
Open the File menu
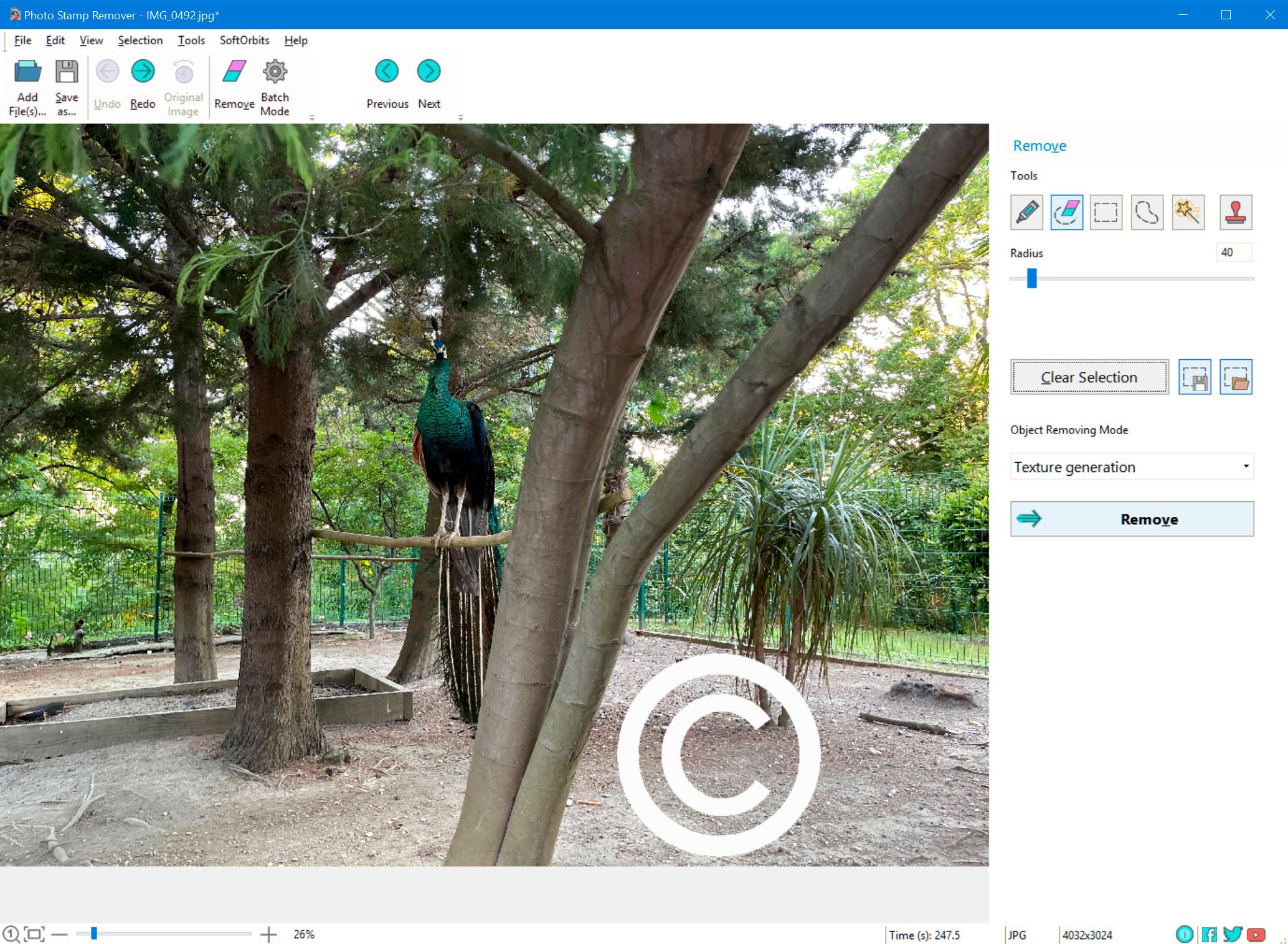point(22,40)
